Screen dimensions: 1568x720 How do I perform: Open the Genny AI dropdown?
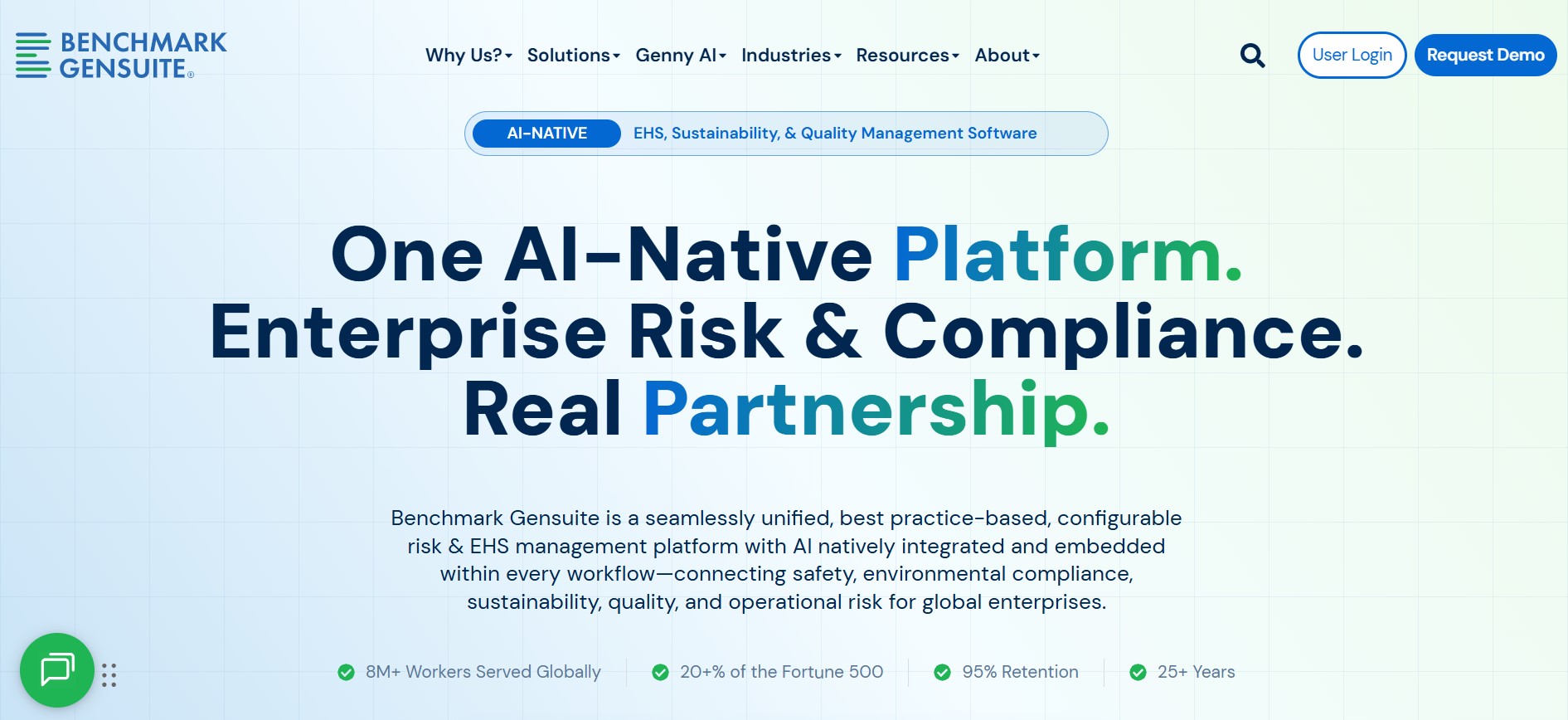(681, 56)
